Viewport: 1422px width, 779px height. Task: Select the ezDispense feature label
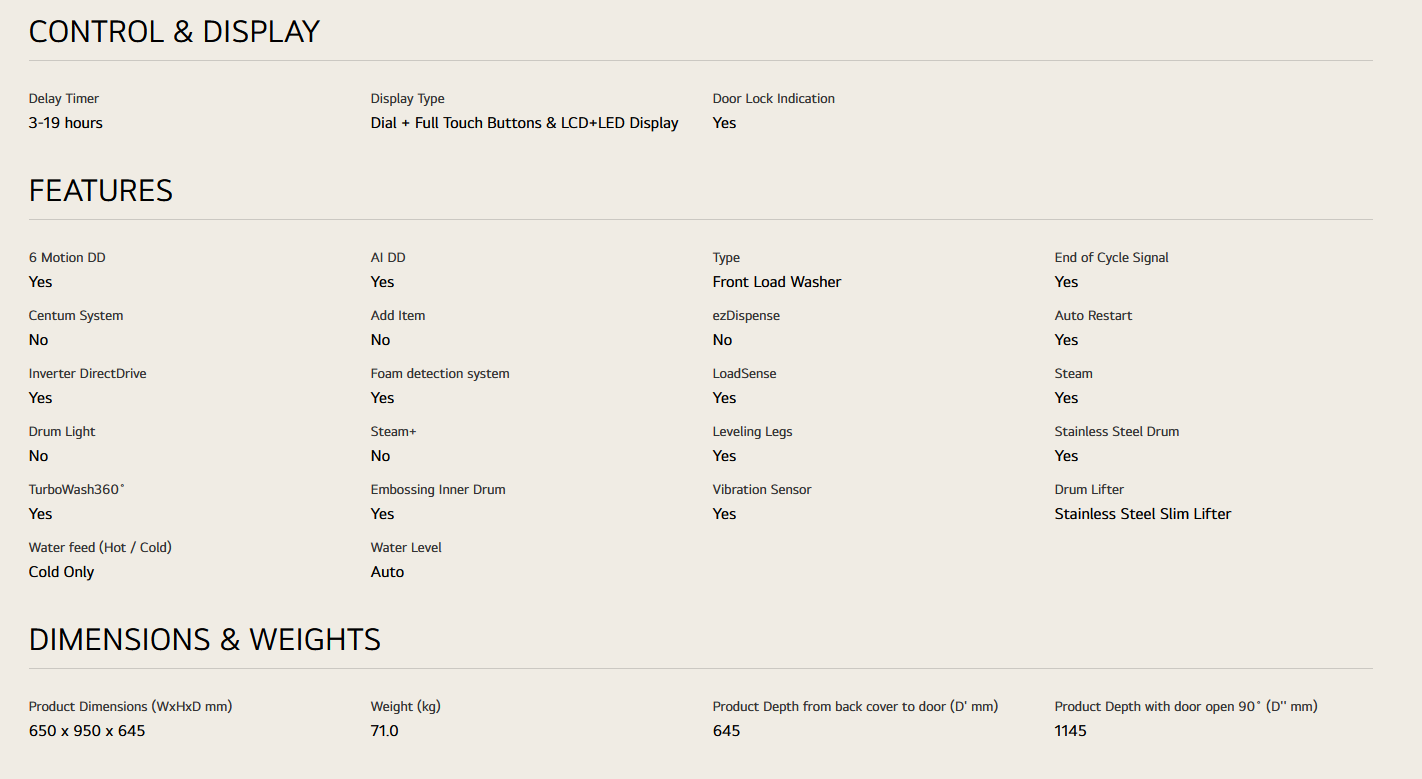coord(746,316)
